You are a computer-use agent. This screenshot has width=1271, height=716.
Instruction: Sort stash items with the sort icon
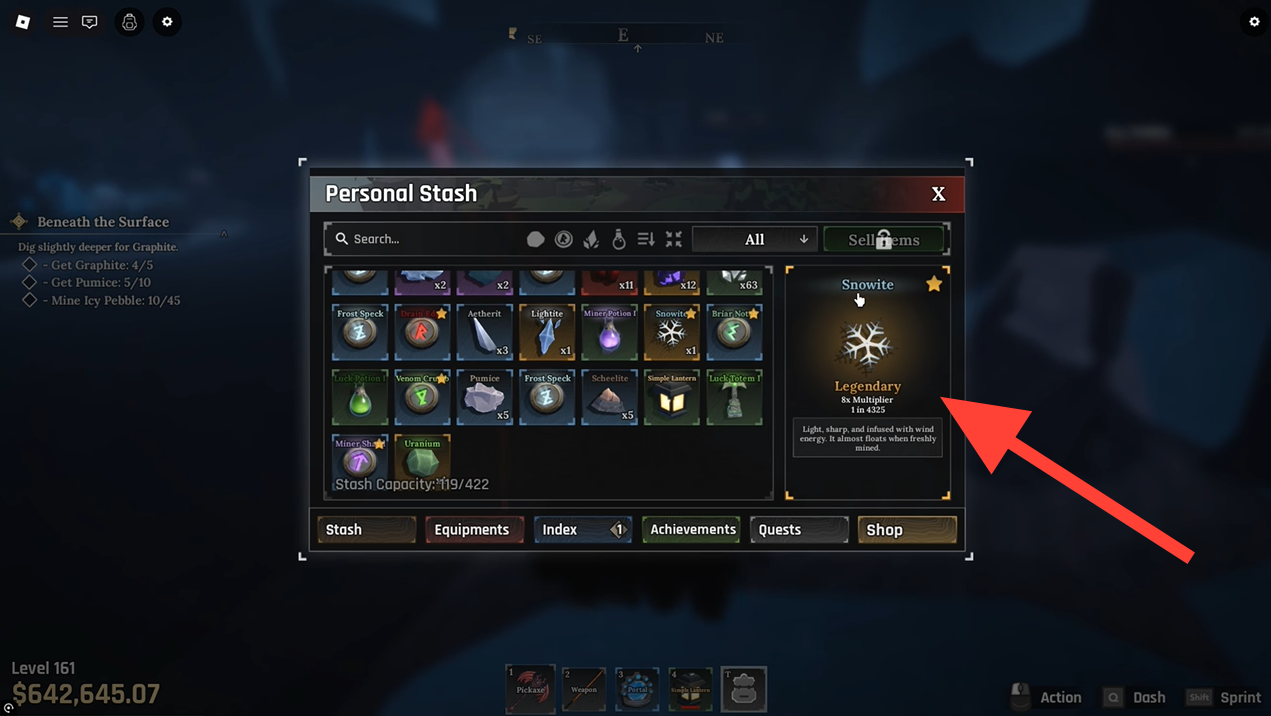[646, 239]
